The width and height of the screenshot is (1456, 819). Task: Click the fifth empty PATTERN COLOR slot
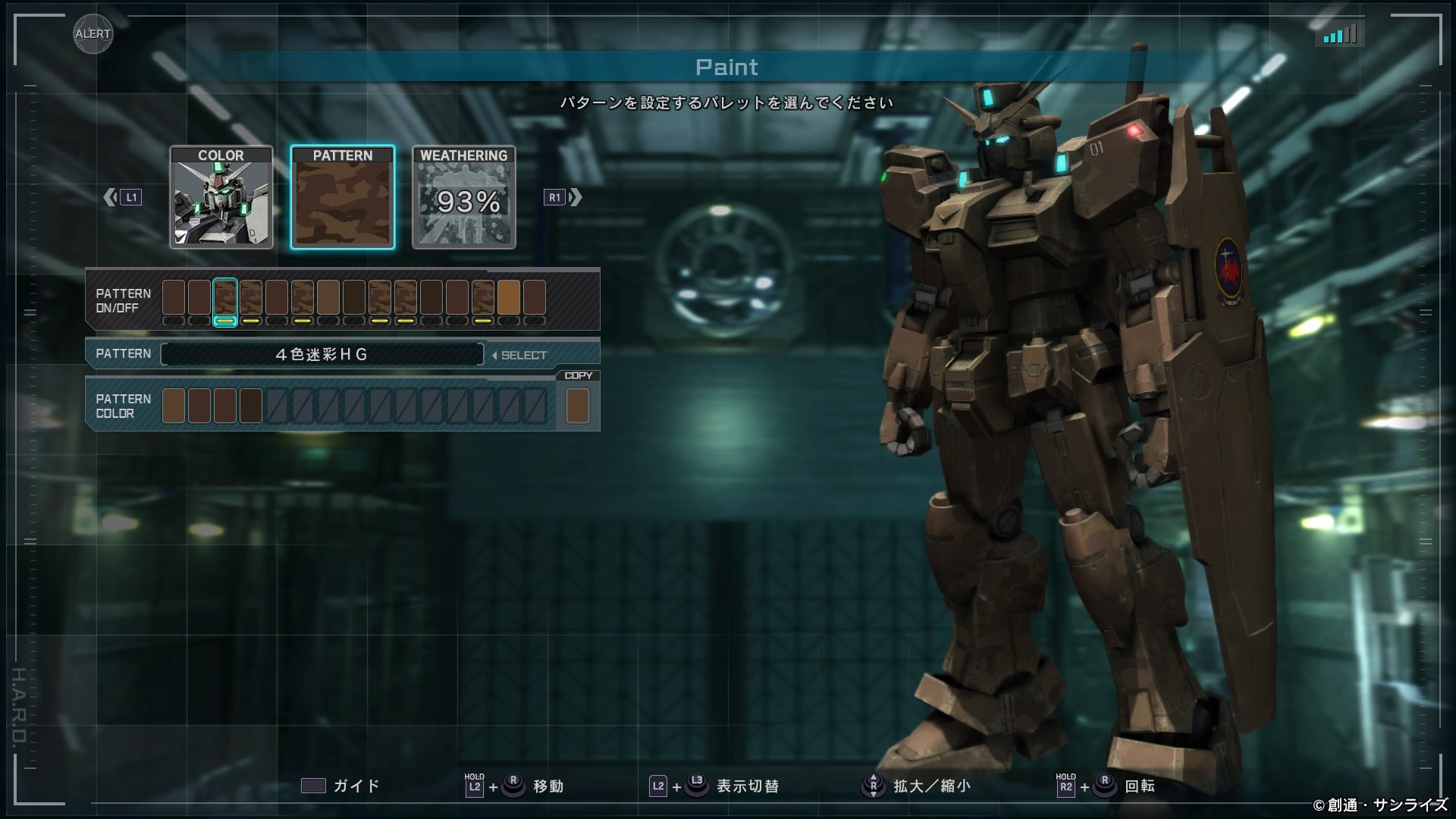[x=277, y=406]
